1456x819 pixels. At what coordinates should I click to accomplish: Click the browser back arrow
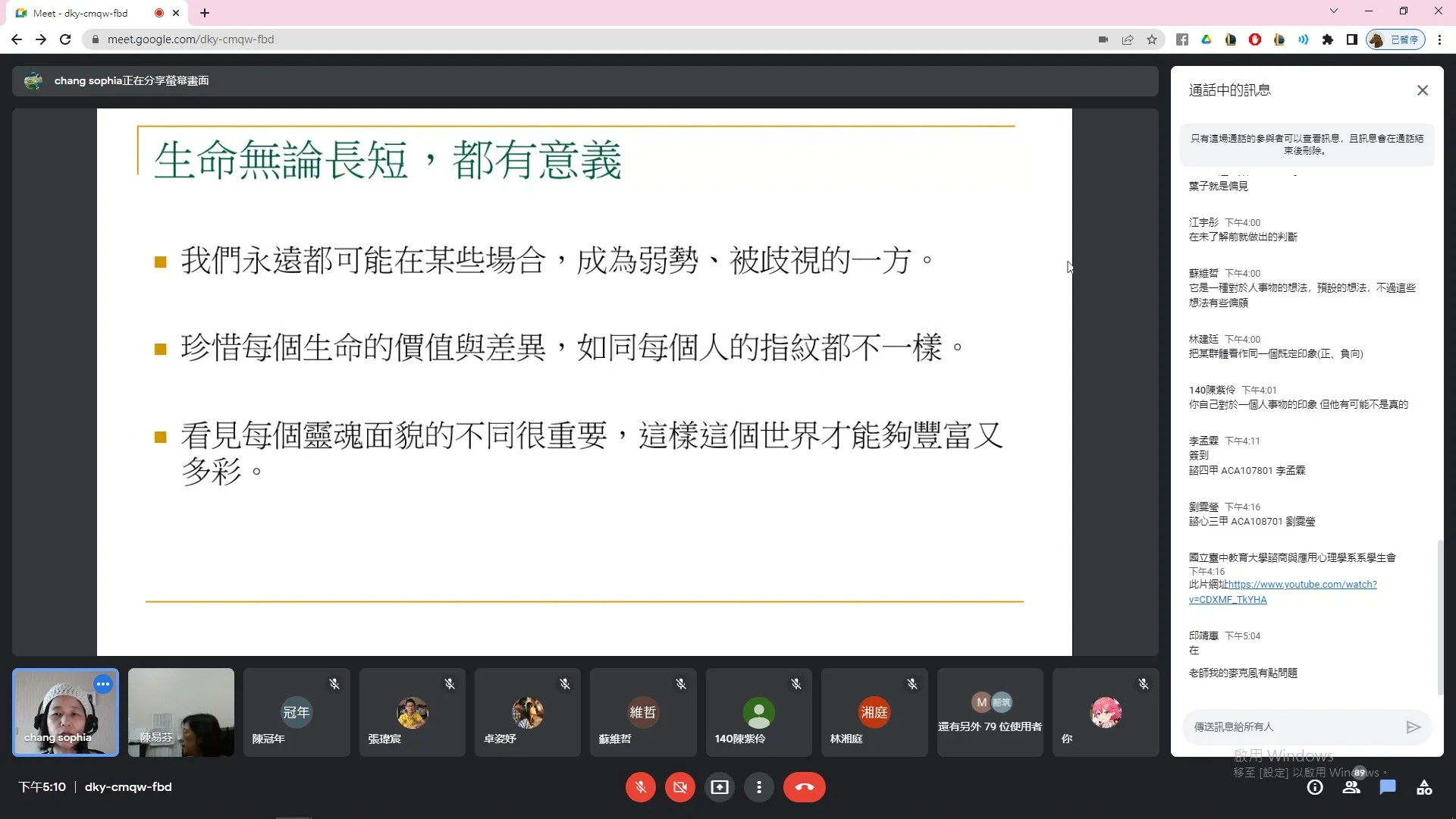(17, 39)
